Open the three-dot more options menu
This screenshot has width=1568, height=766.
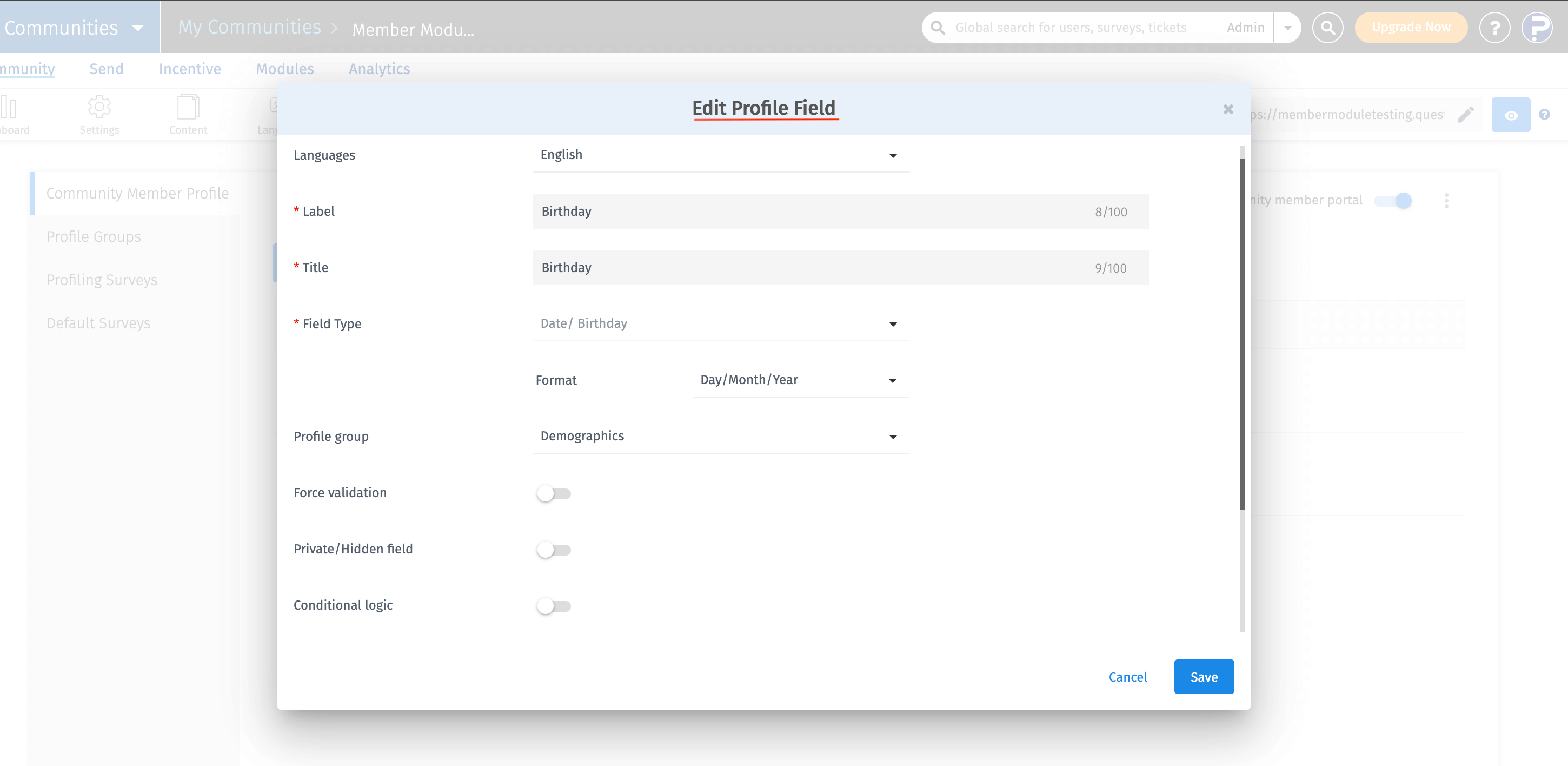tap(1446, 201)
